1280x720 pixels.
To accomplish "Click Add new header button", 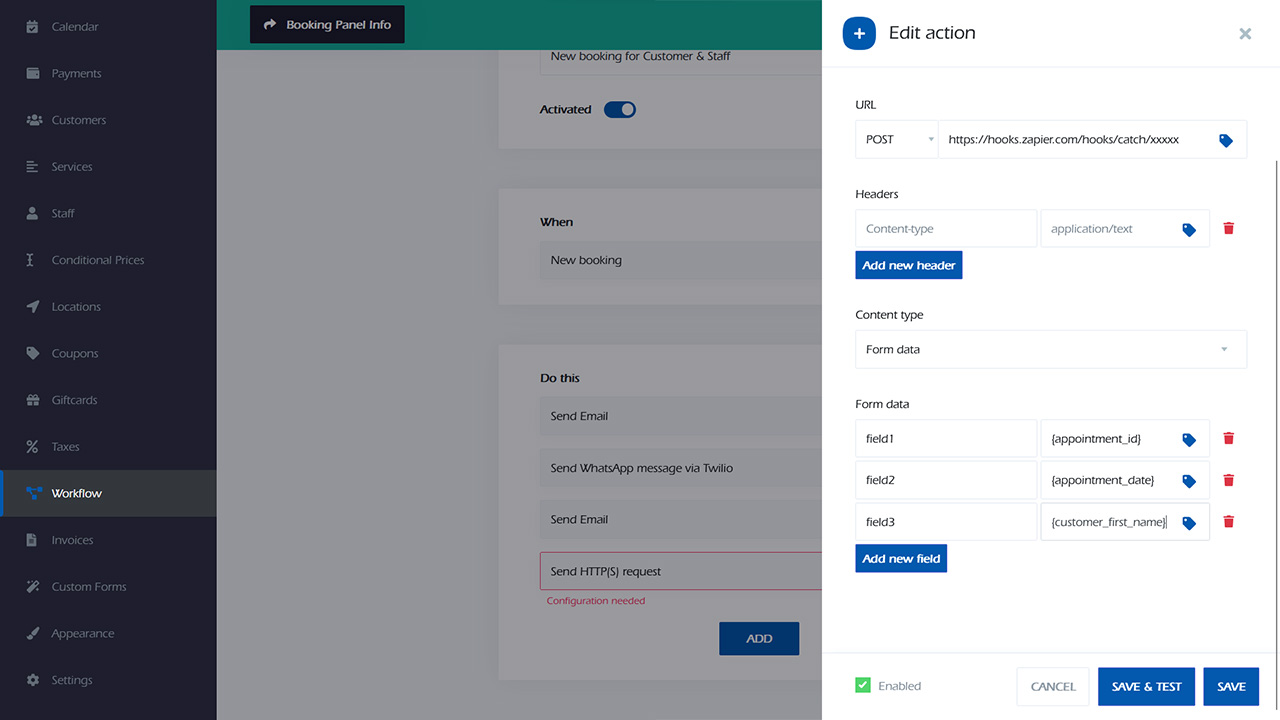I will coord(908,265).
